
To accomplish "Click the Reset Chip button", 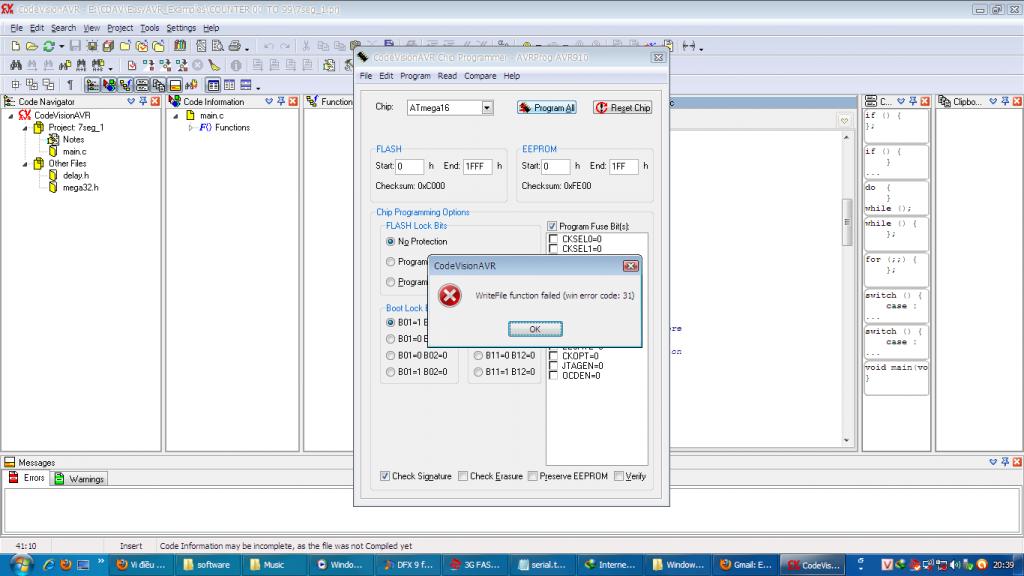I will 623,108.
